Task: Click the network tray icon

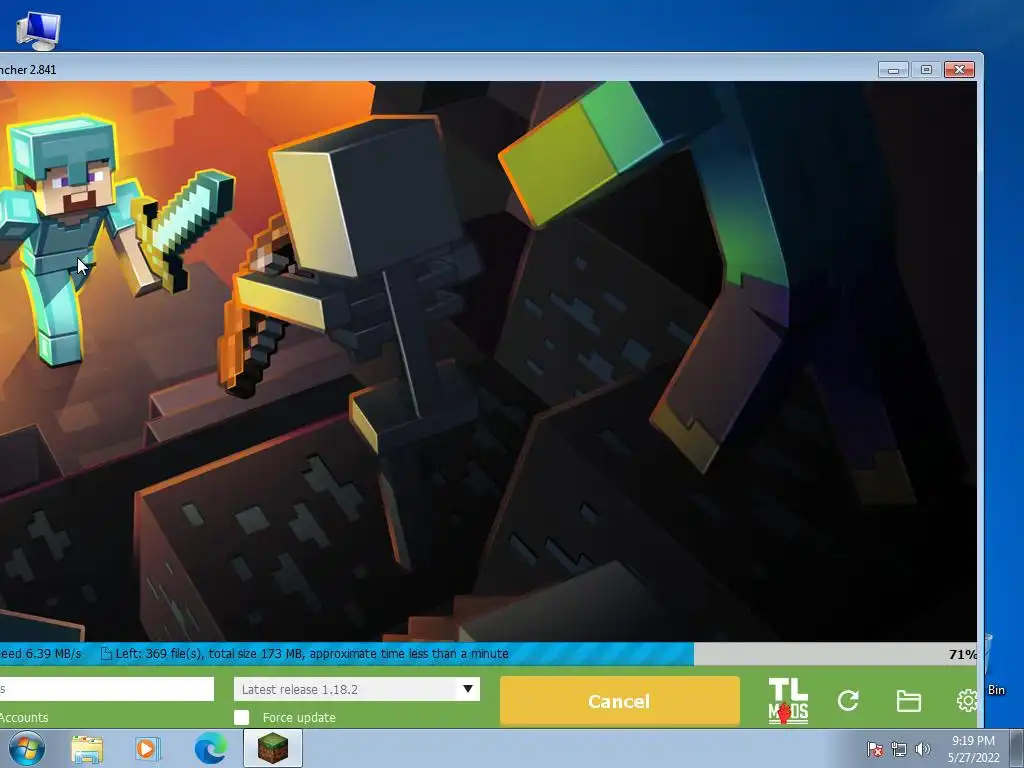Action: coord(899,749)
